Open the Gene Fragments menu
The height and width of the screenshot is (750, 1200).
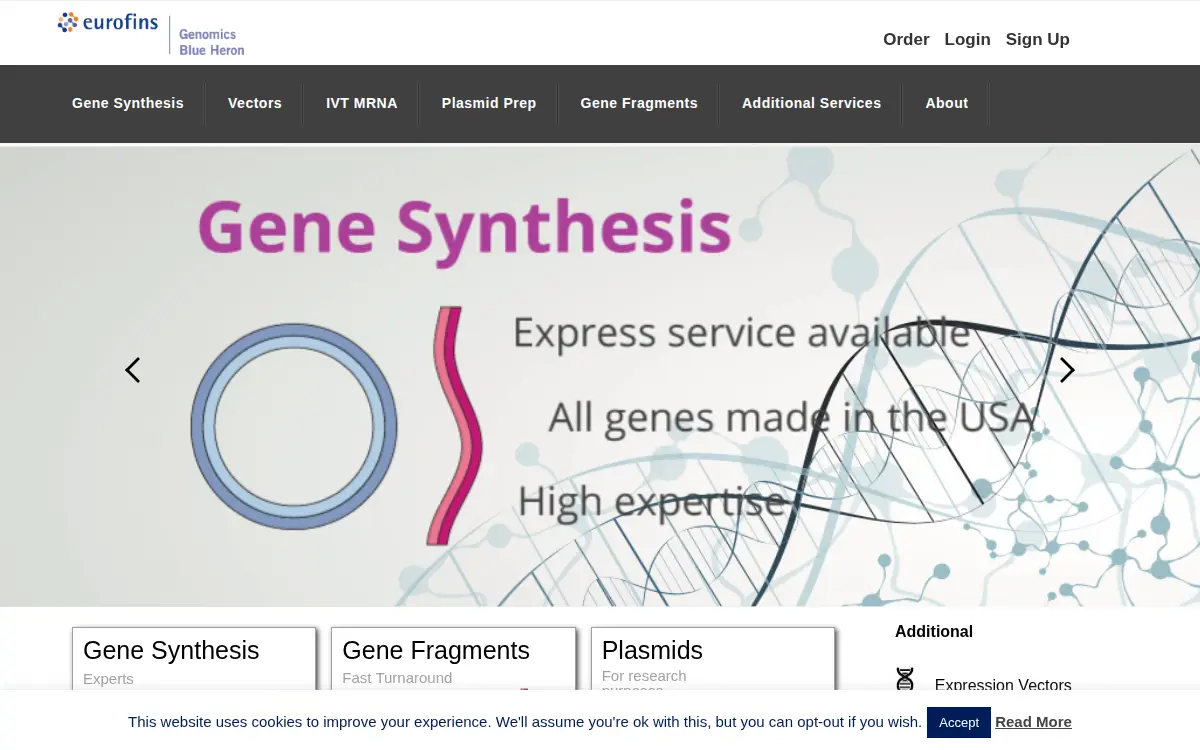[x=639, y=103]
